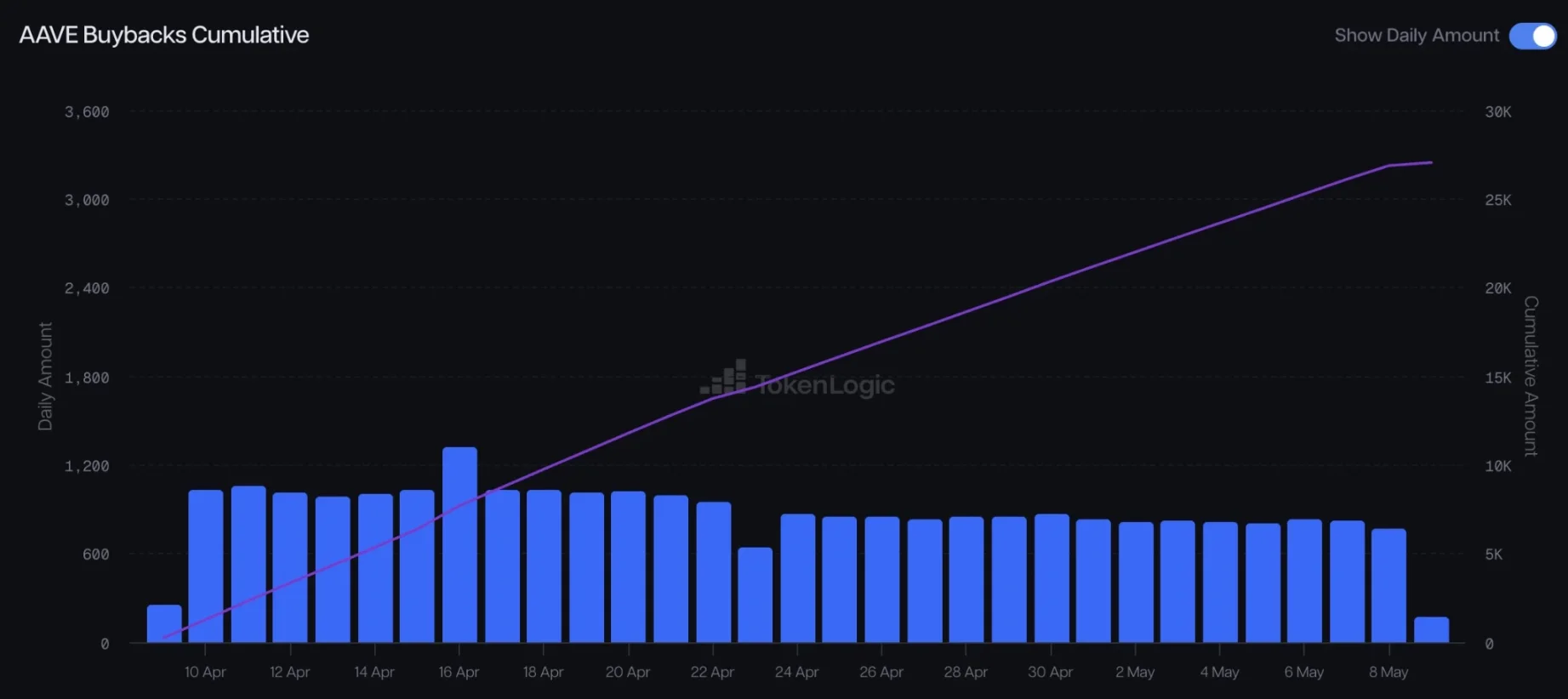This screenshot has height=699, width=1568.
Task: Click the 24 Apr axis tick label
Action: coord(796,672)
